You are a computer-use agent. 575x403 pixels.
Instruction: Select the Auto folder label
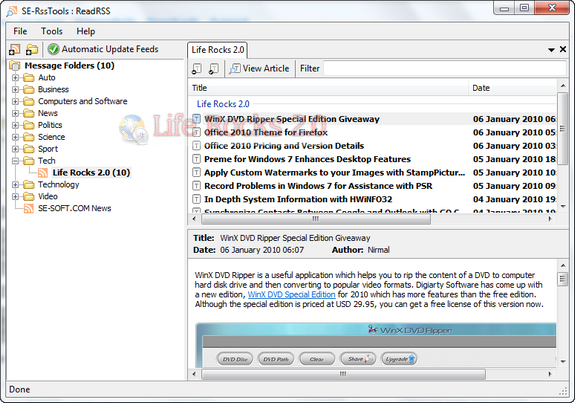coord(47,78)
